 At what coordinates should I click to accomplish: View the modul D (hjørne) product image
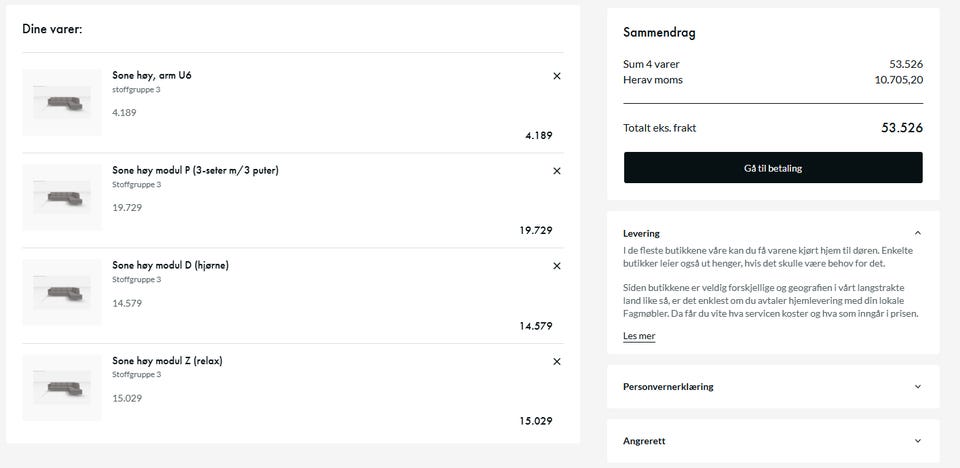click(62, 292)
